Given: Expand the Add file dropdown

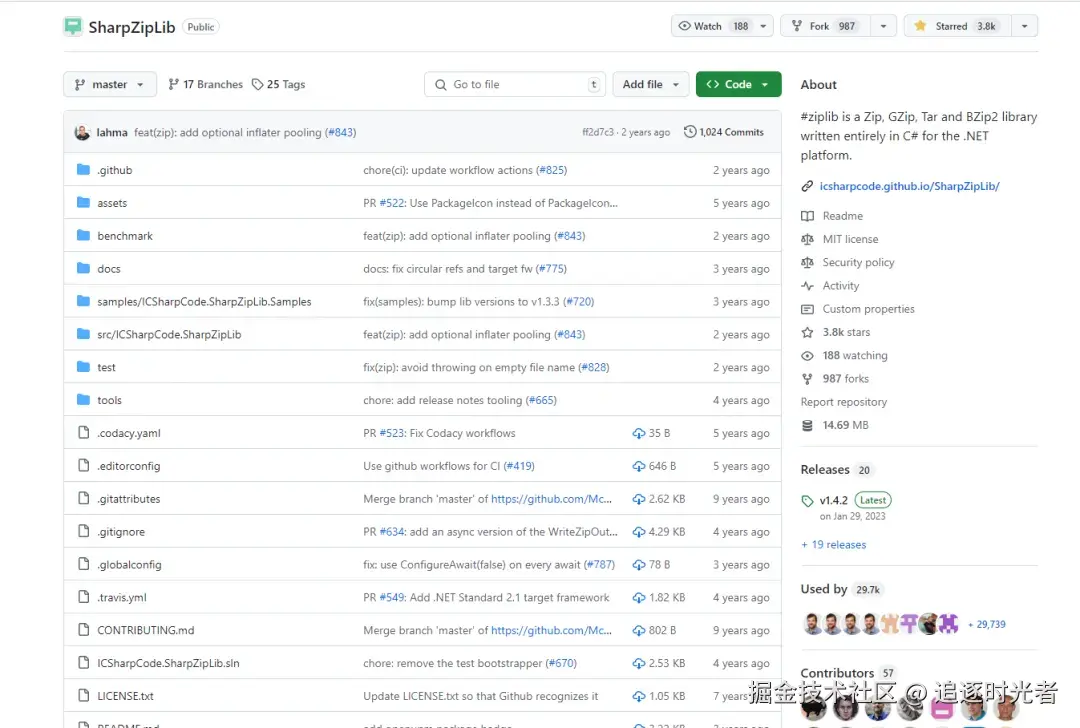Looking at the screenshot, I should 651,84.
